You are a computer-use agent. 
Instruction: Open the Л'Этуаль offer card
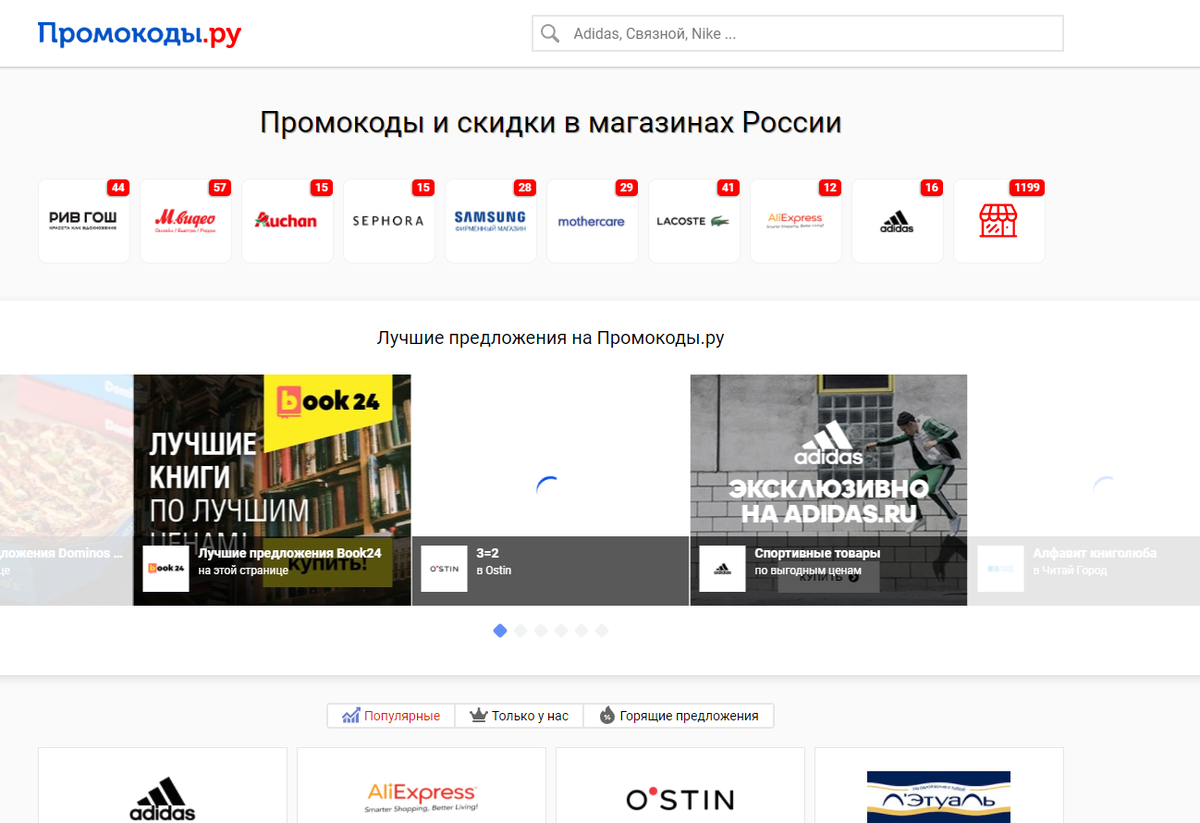(939, 786)
